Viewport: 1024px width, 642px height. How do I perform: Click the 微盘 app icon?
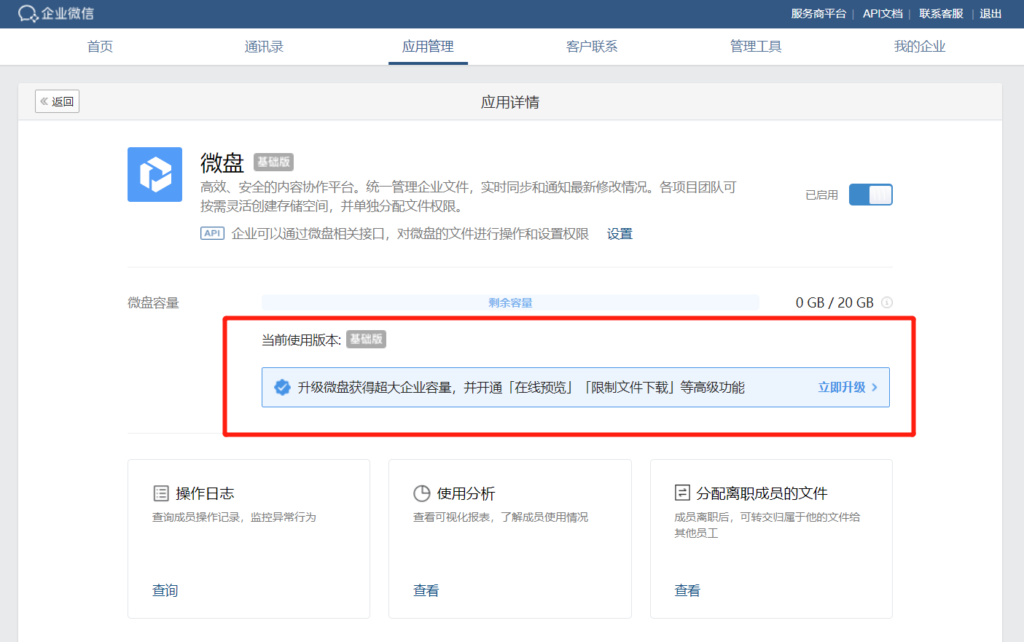coord(155,174)
